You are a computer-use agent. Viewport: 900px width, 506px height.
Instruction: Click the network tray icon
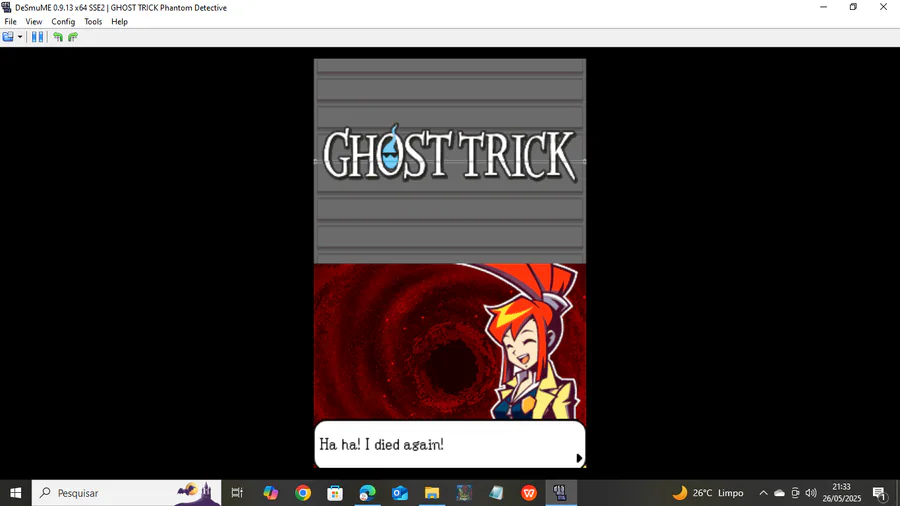click(x=796, y=493)
